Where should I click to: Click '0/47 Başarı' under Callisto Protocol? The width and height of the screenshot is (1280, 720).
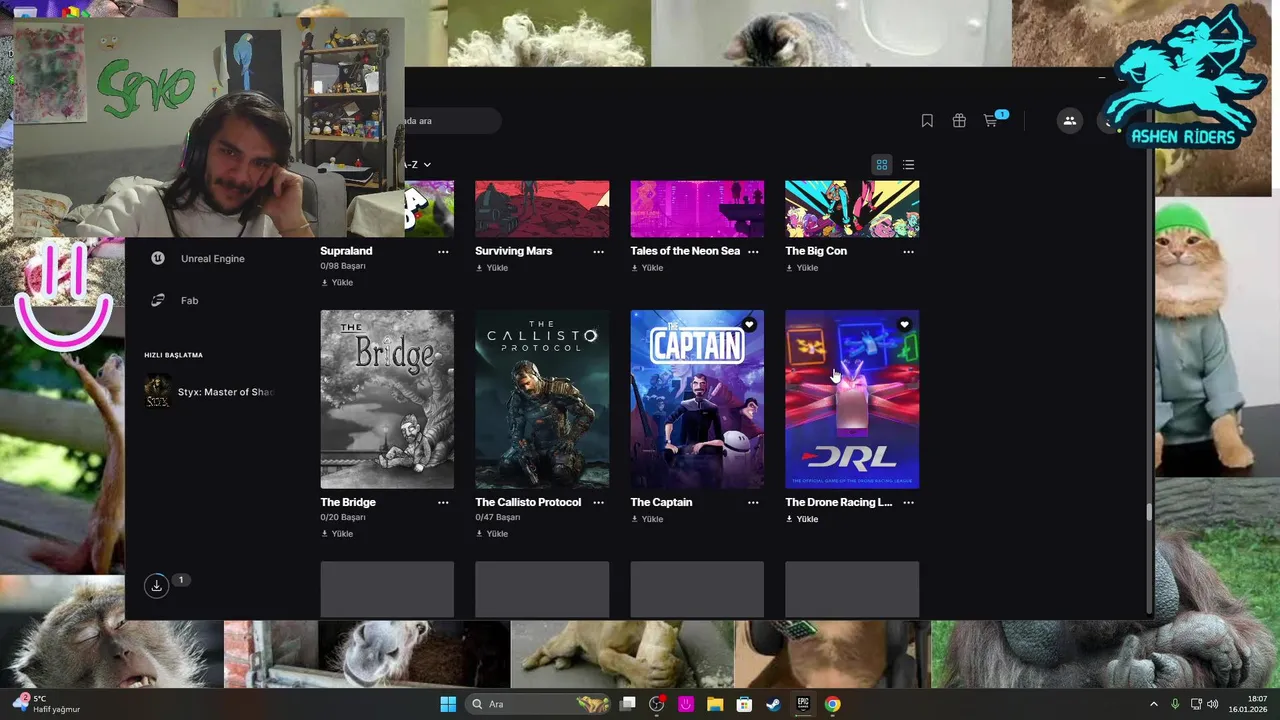(498, 517)
